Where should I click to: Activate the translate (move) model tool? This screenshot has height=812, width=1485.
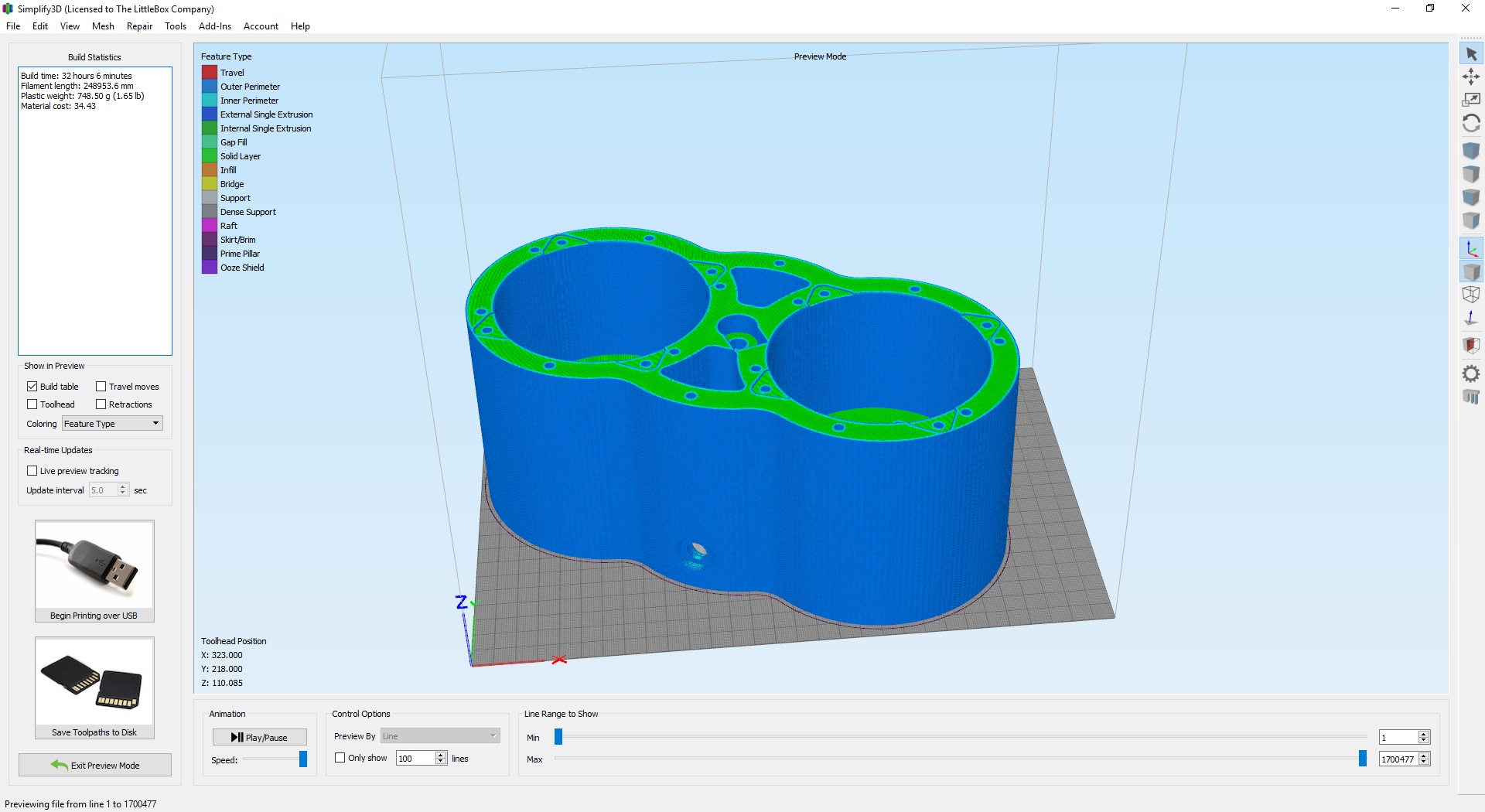click(x=1471, y=77)
